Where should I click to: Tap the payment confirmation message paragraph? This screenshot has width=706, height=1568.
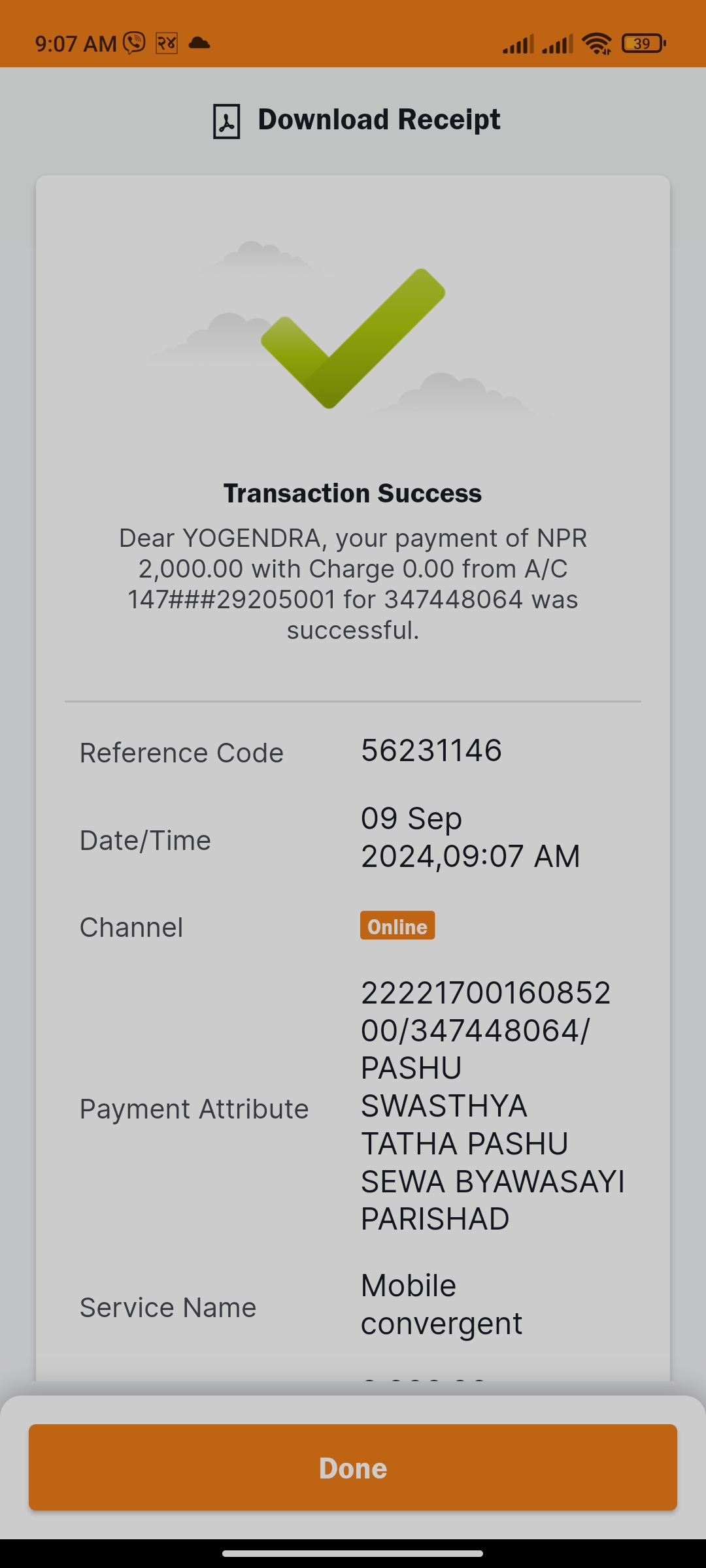click(353, 584)
